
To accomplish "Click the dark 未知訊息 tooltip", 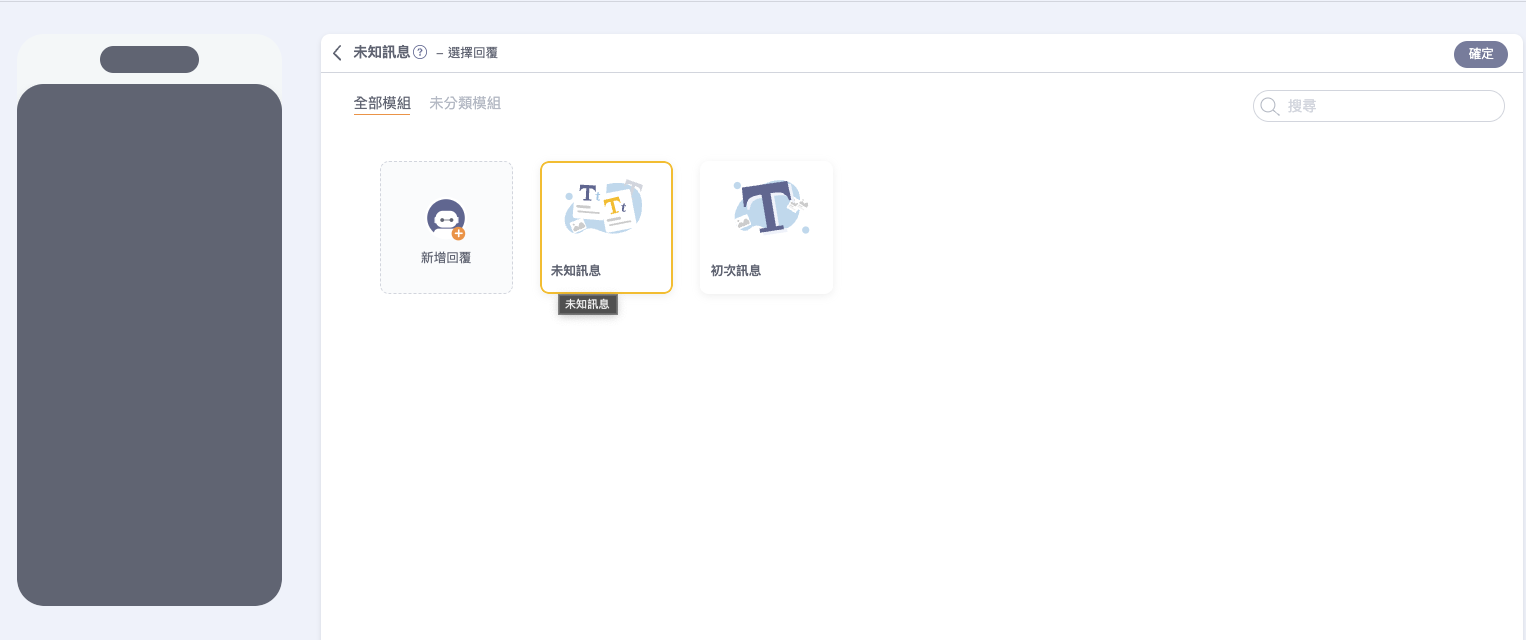I will 587,304.
